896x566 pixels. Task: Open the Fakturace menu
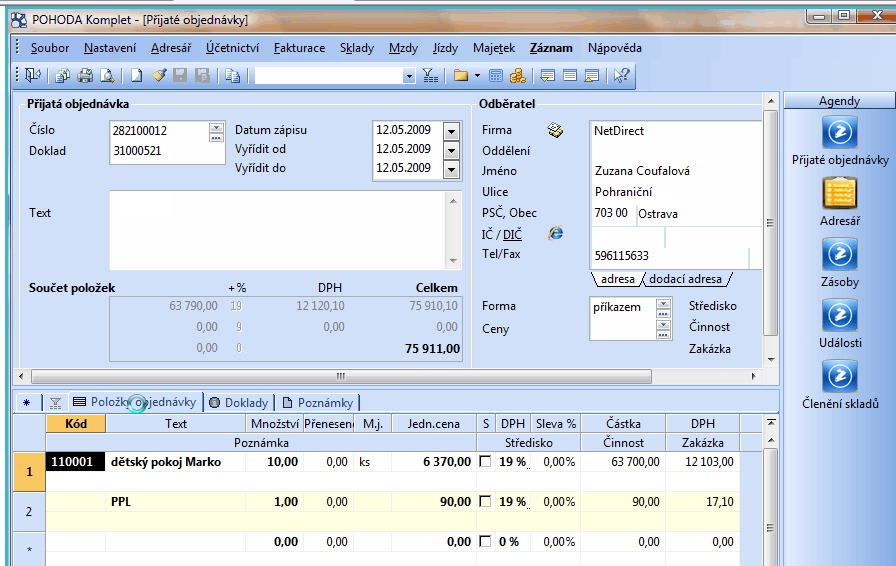299,48
